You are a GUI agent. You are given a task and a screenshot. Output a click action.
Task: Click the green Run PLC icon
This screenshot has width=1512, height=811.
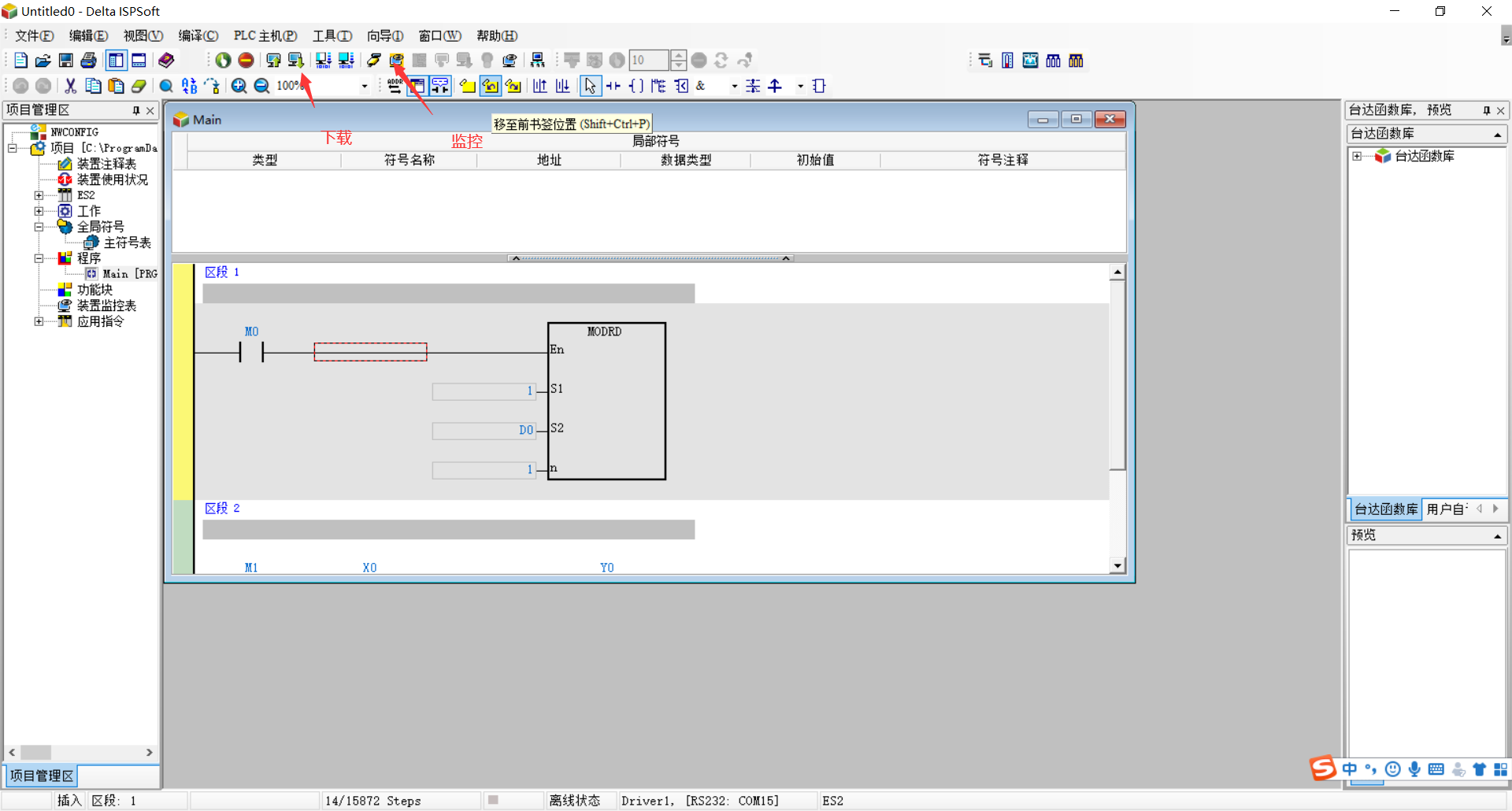pyautogui.click(x=224, y=61)
